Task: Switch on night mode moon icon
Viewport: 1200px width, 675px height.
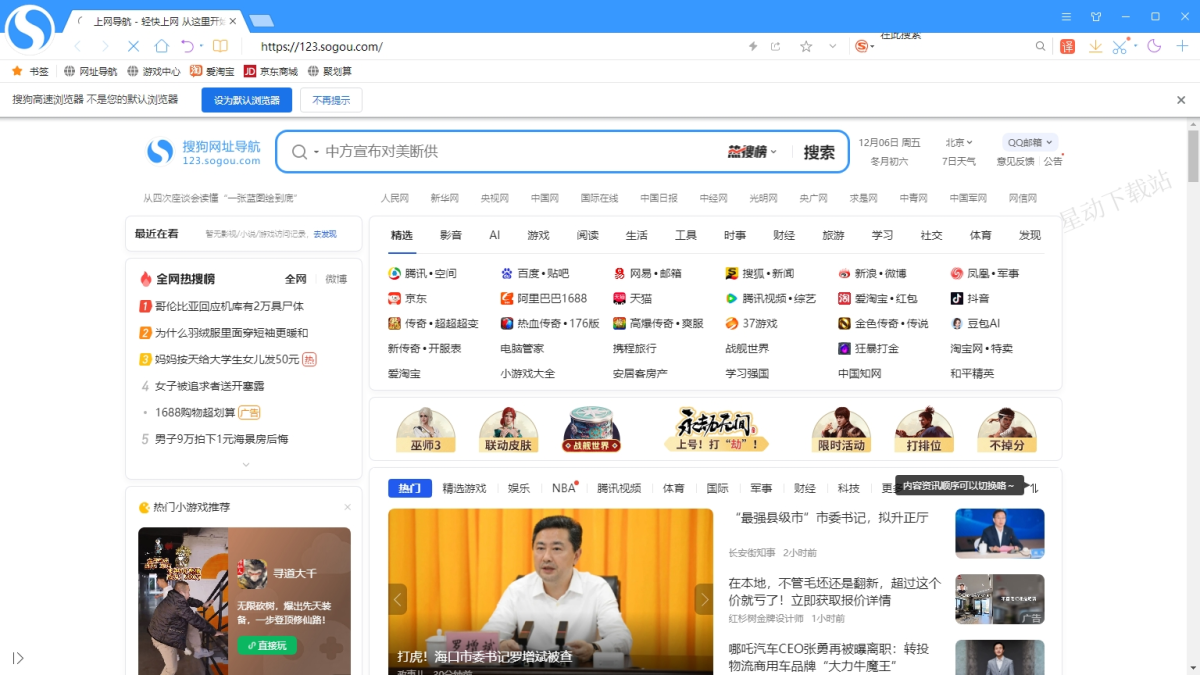Action: (x=1154, y=46)
